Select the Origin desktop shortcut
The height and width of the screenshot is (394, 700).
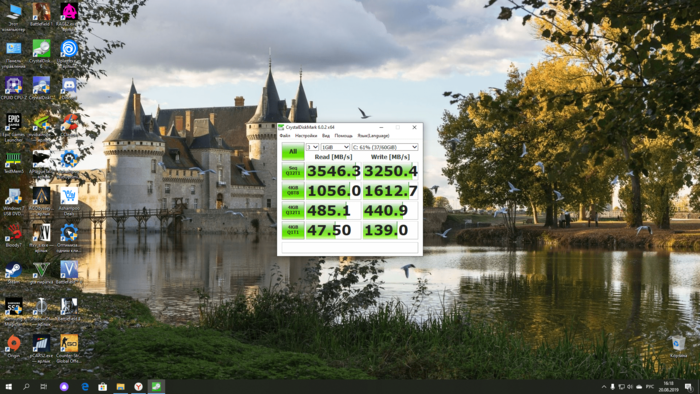coord(13,346)
